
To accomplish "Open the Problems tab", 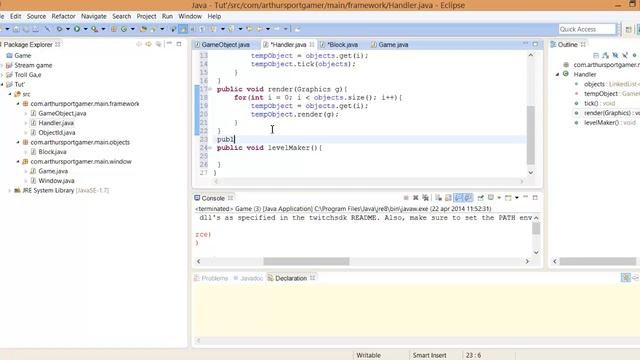I will (x=211, y=278).
